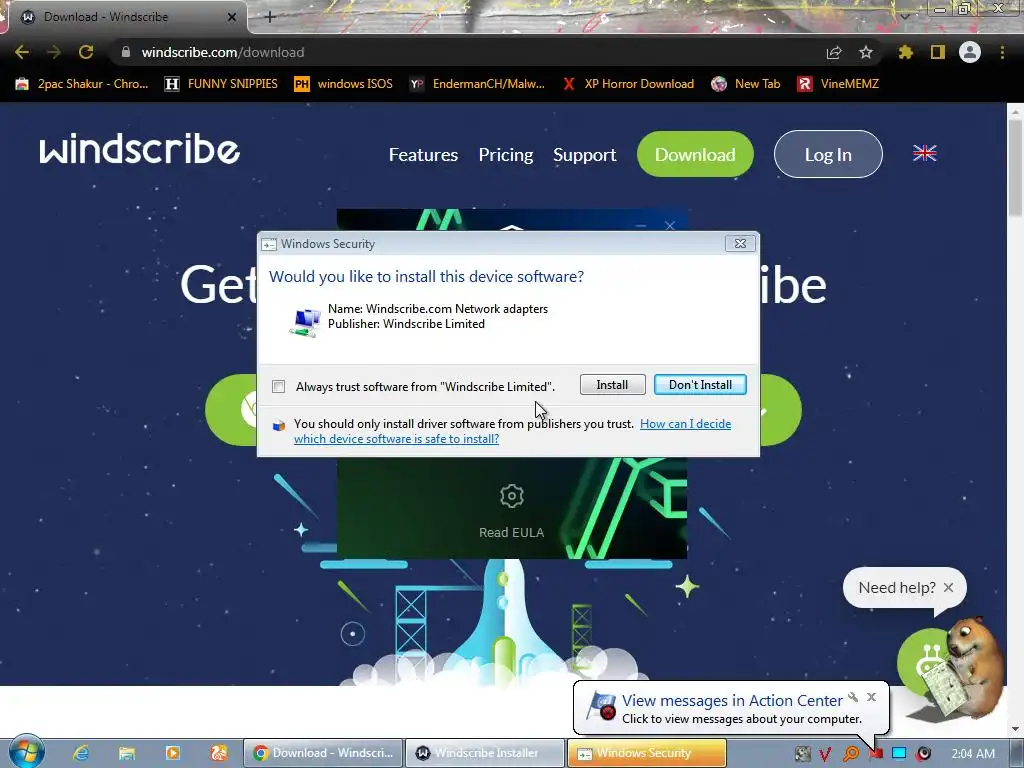This screenshot has height=768, width=1024.
Task: Click the Windscribe logo
Action: (139, 149)
